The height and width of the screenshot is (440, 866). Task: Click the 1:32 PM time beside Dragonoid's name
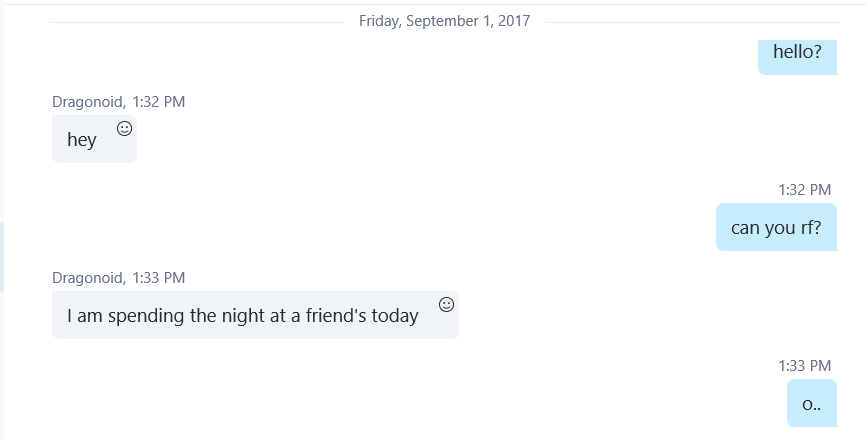(x=158, y=101)
